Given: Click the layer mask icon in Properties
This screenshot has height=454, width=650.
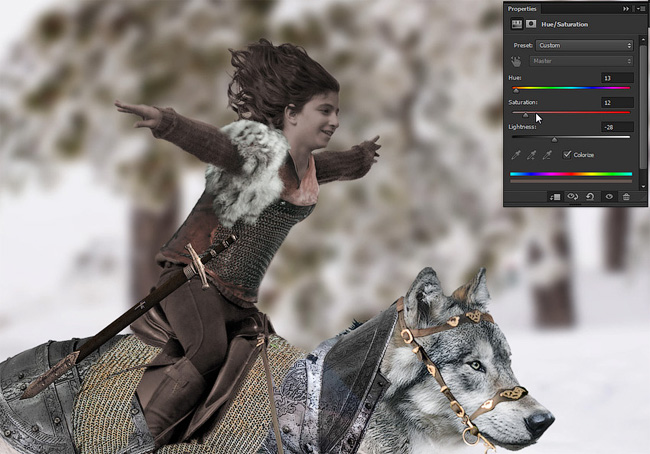Looking at the screenshot, I should click(531, 24).
